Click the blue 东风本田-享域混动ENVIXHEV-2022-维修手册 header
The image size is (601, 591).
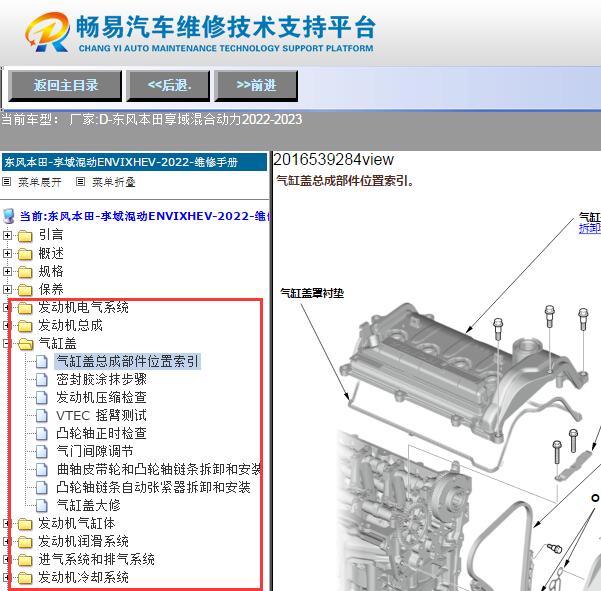(x=134, y=162)
